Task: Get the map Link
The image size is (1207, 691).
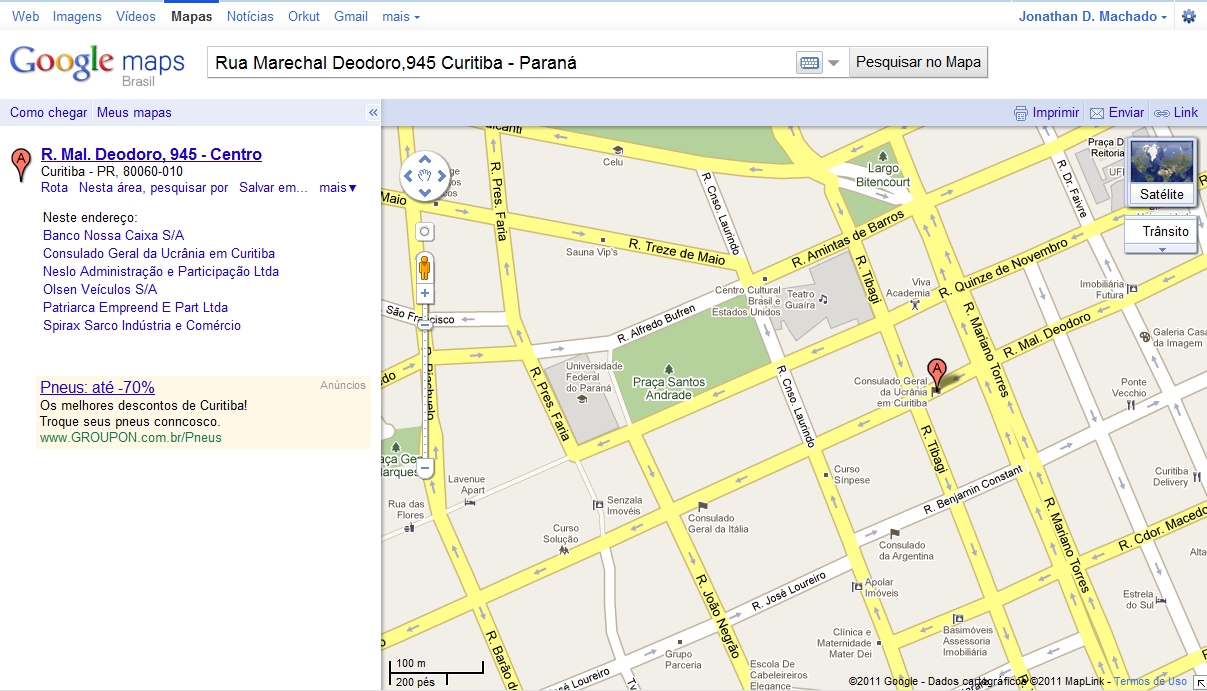Action: click(x=1176, y=113)
